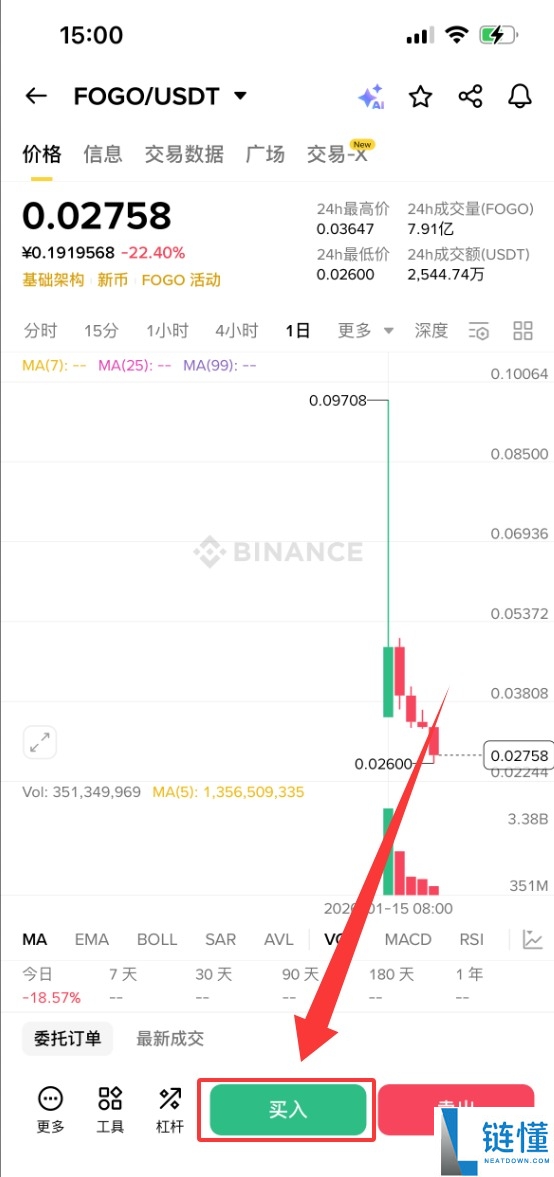Open the 工具 tools icon
This screenshot has width=554, height=1177.
tap(110, 1109)
